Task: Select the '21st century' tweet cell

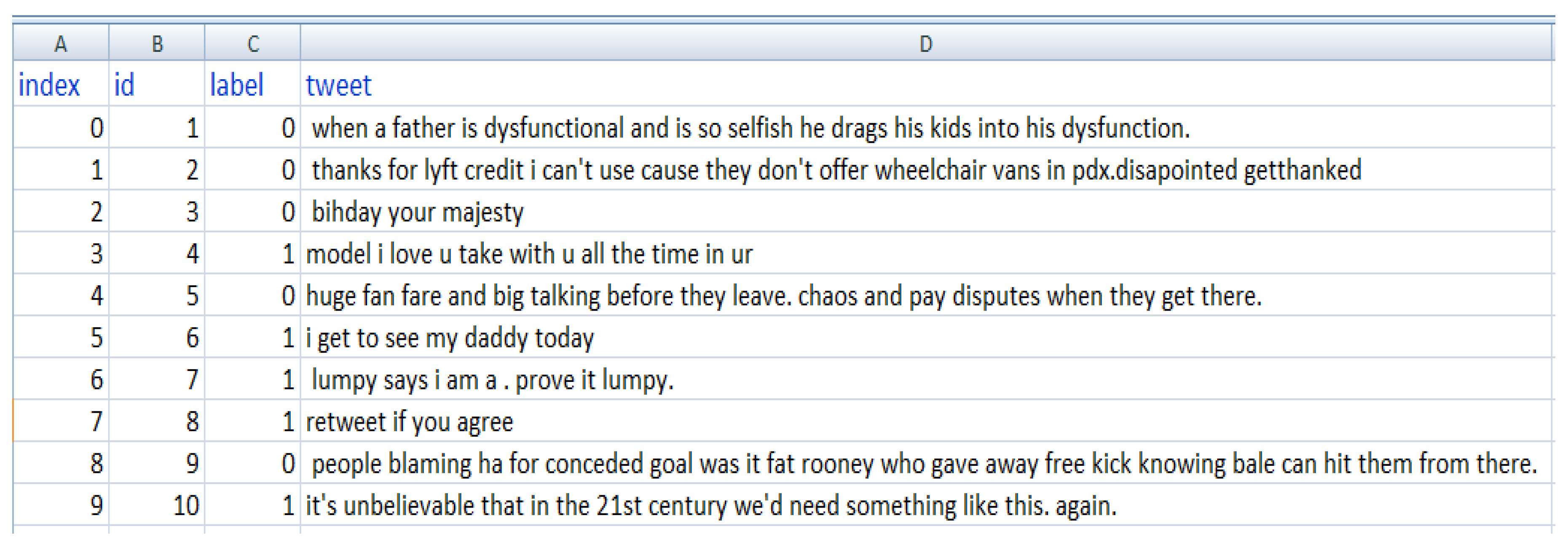Action: click(x=711, y=506)
